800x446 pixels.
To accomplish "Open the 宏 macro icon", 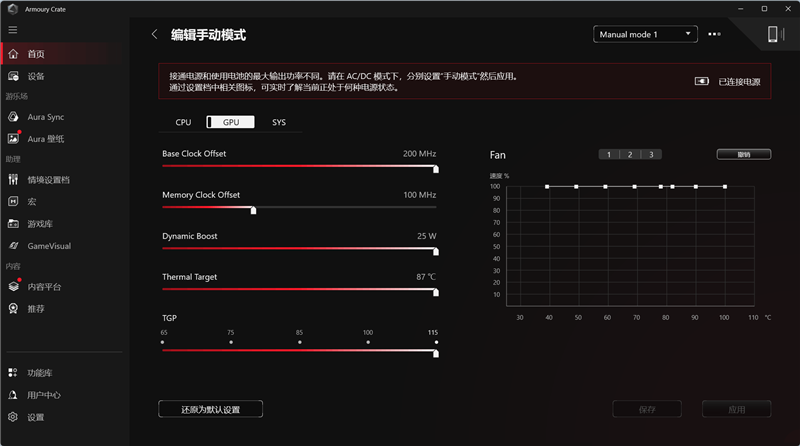I will [13, 202].
